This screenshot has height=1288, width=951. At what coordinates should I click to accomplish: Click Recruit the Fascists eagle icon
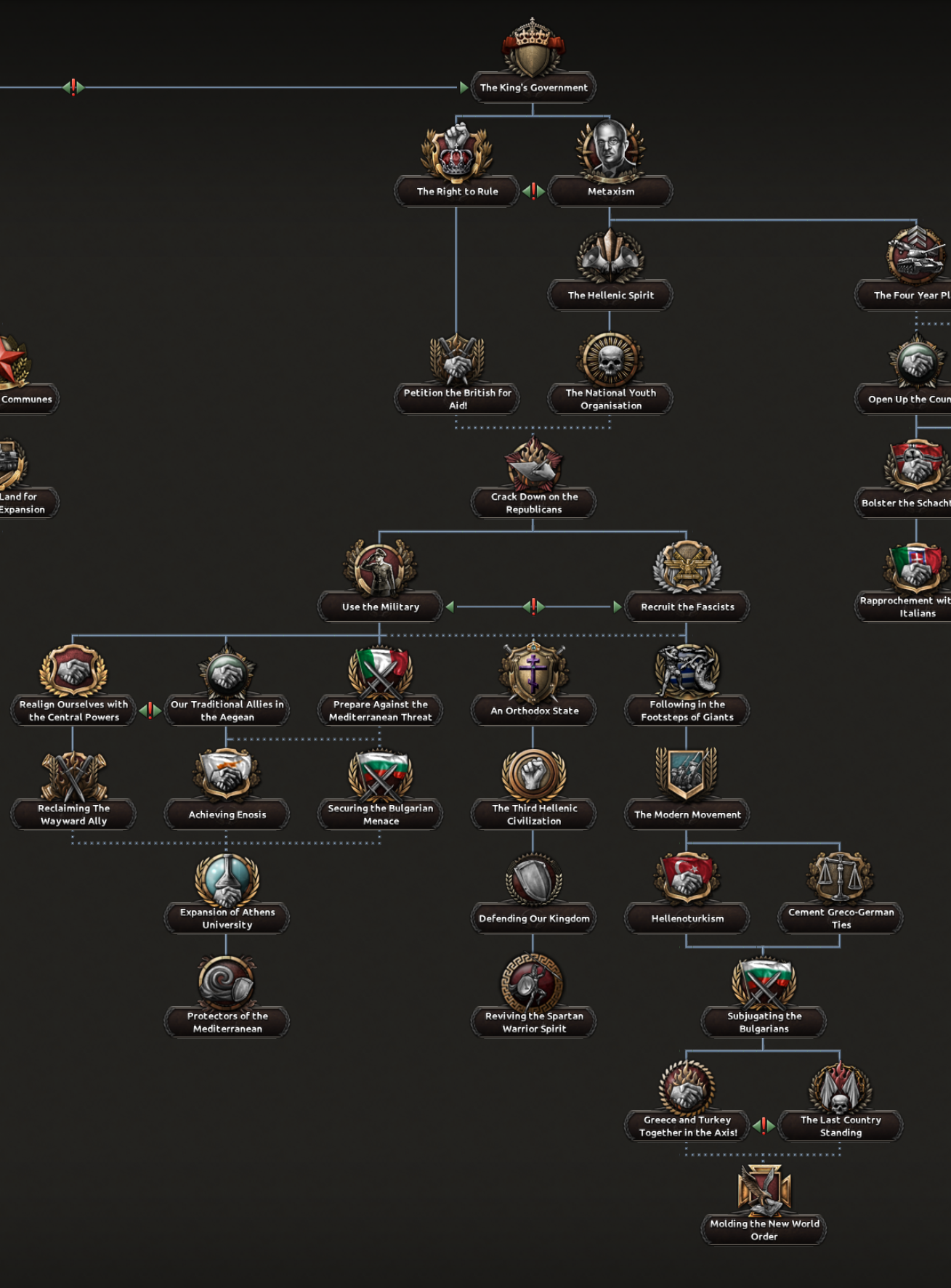point(687,567)
